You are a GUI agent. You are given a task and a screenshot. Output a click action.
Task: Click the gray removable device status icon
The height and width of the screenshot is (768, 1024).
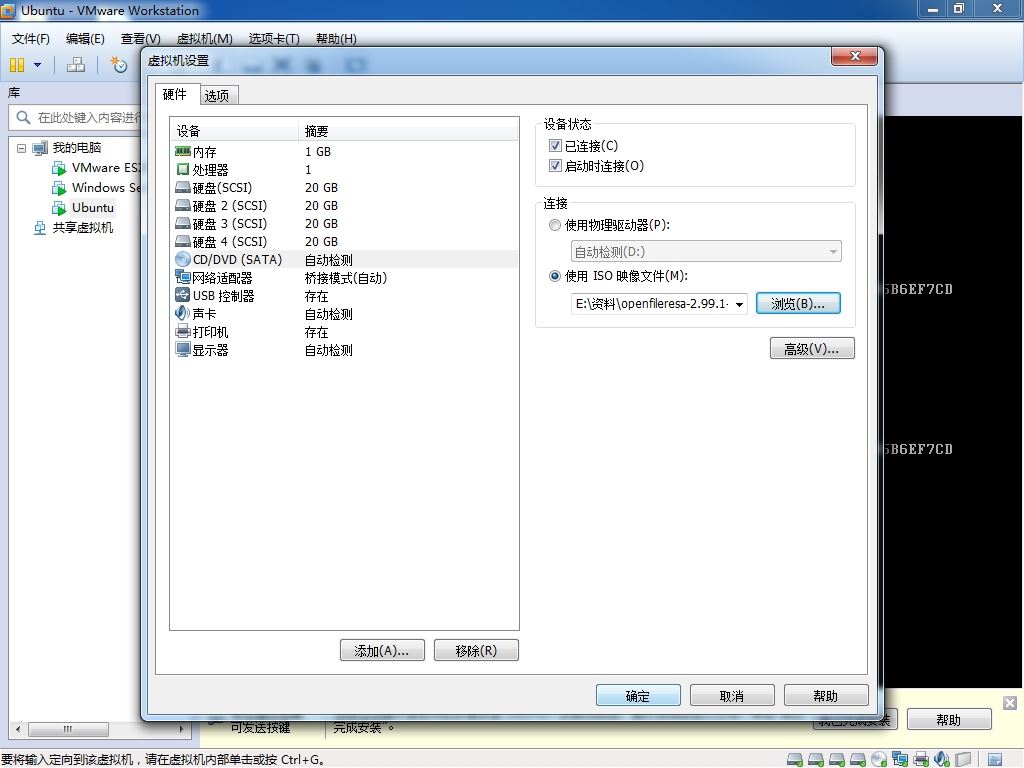(x=963, y=759)
